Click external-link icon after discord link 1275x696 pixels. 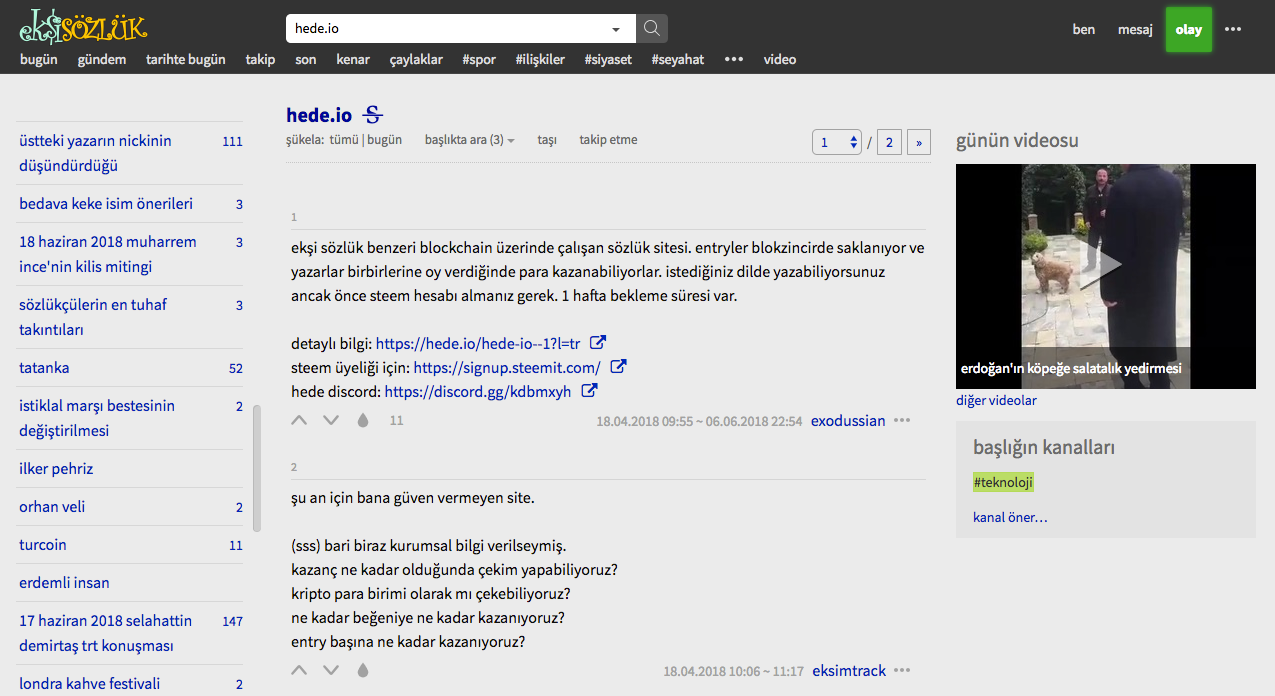point(590,390)
